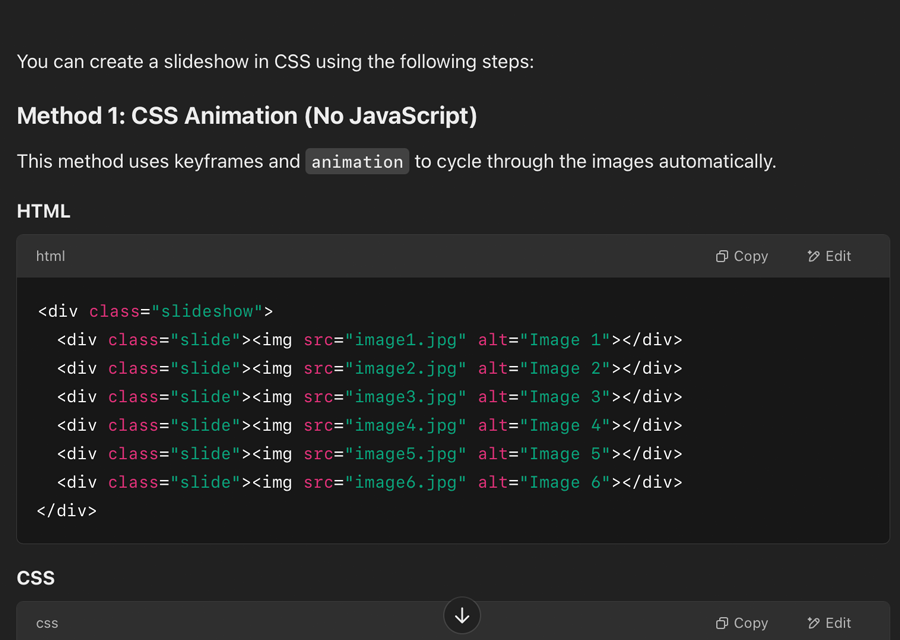Screen dimensions: 900x640
Task: Click the 'You can create a slideshow in CSS' sentence
Action: (x=276, y=61)
